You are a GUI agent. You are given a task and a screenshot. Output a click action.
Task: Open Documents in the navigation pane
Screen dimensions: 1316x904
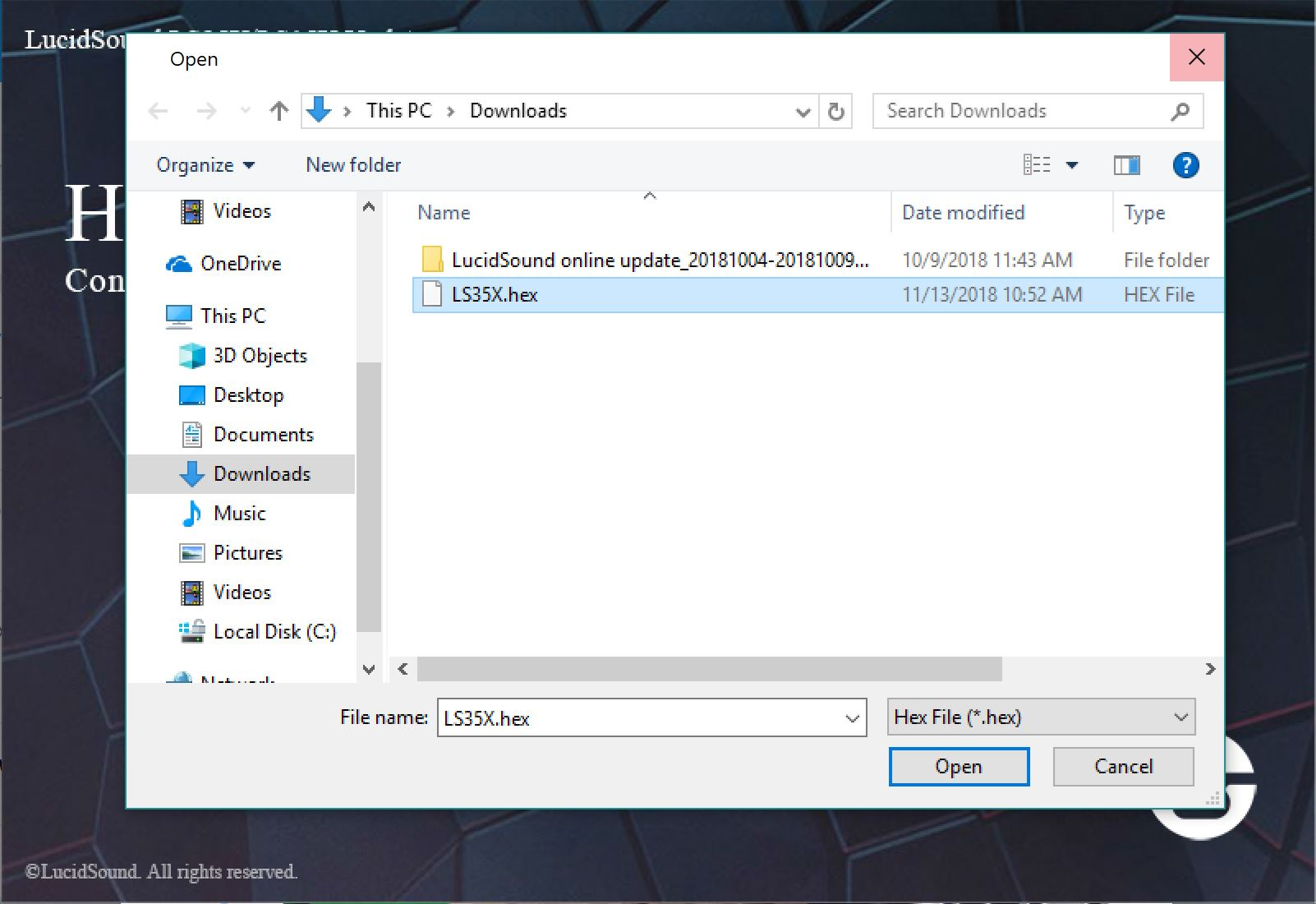263,435
